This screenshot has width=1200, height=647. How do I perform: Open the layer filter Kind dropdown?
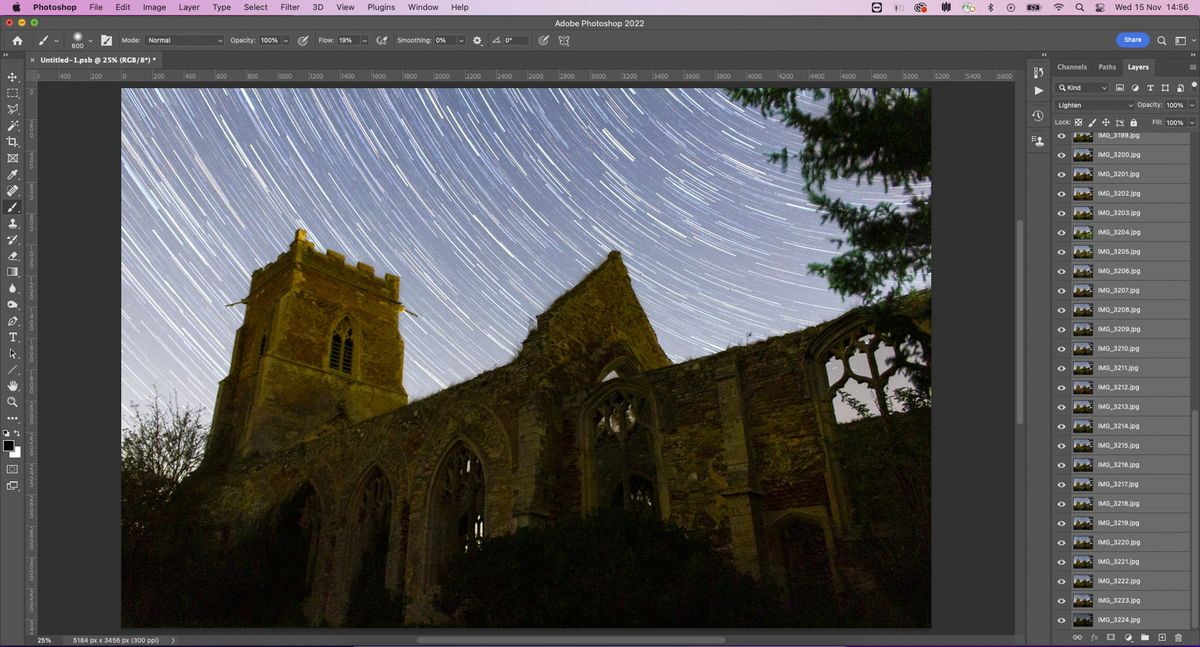(x=1085, y=88)
